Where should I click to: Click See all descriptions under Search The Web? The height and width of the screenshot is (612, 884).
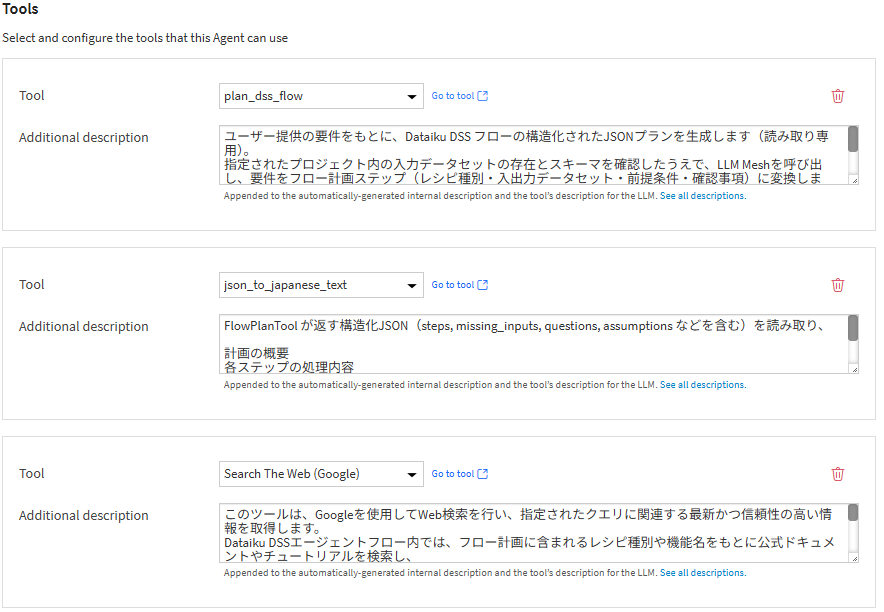point(702,574)
